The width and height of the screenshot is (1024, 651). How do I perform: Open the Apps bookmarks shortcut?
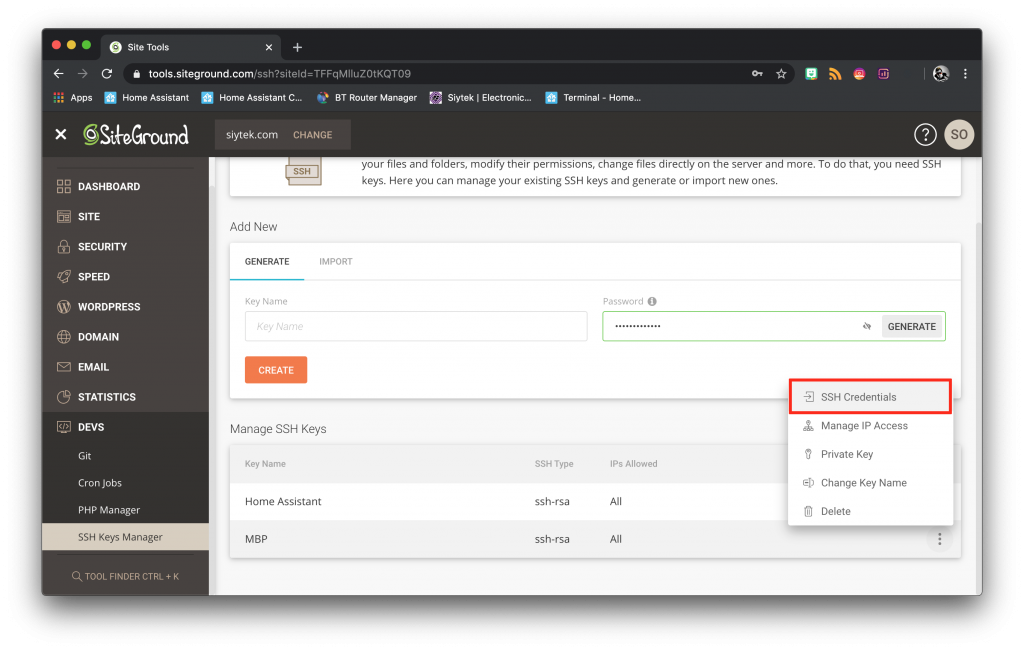[x=72, y=98]
